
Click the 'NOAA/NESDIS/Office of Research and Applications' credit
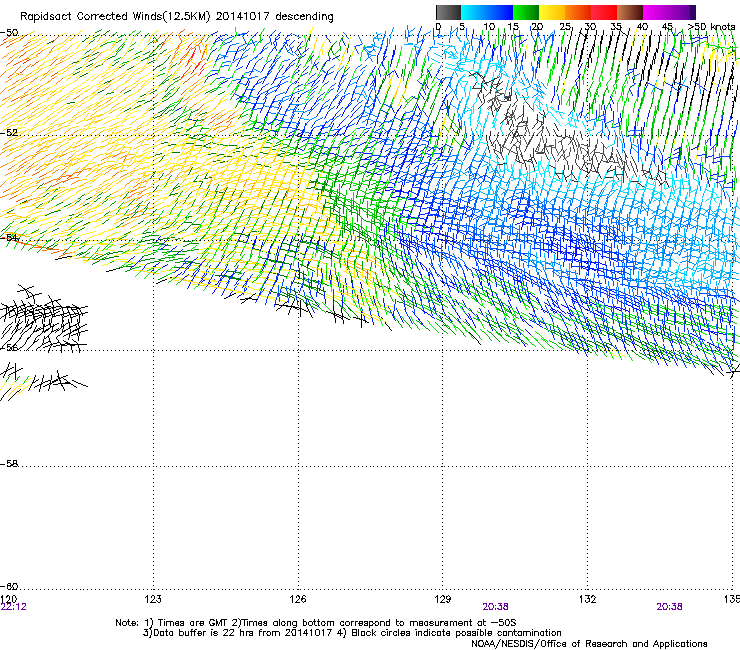(589, 644)
